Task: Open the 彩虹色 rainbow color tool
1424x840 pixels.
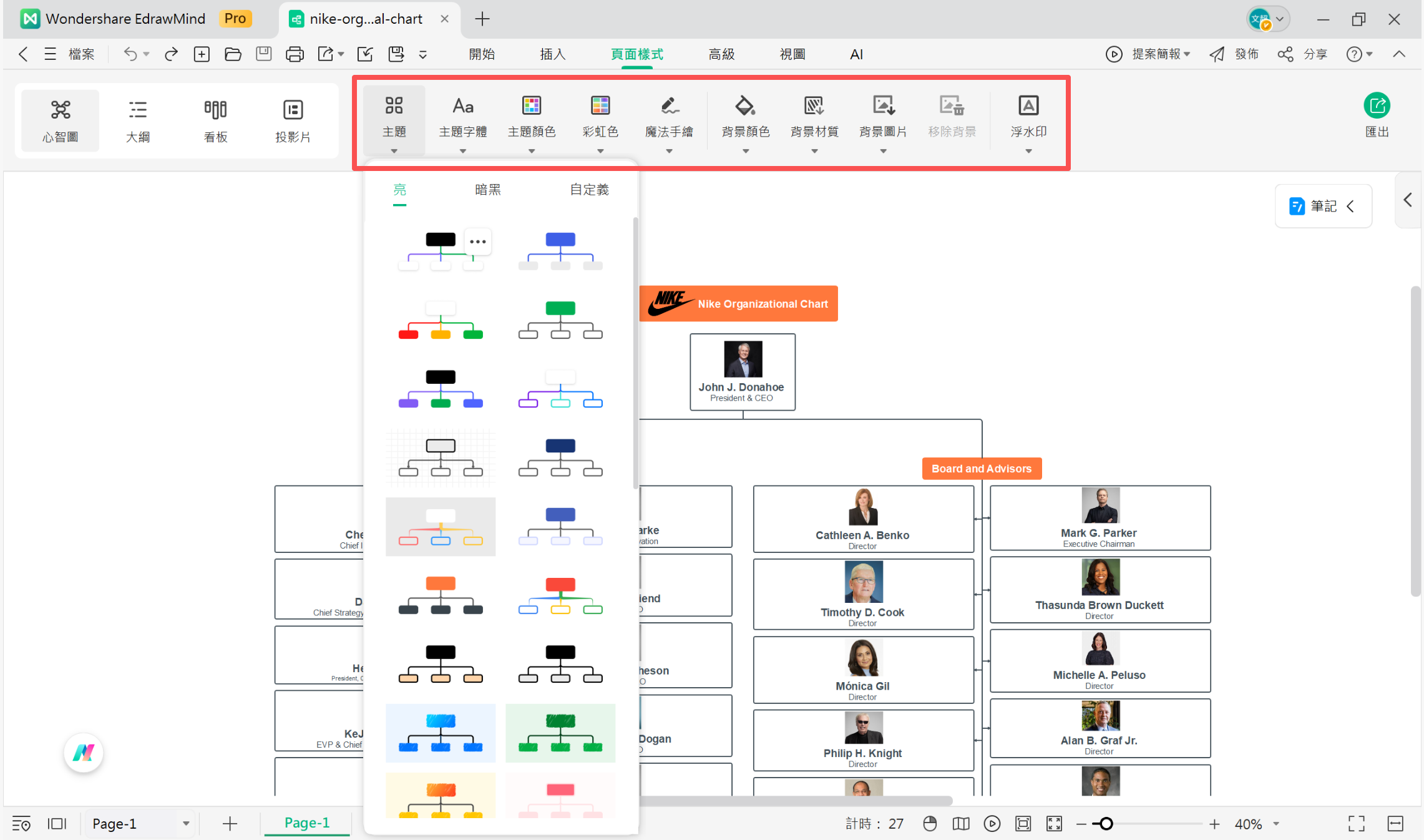Action: [x=600, y=117]
